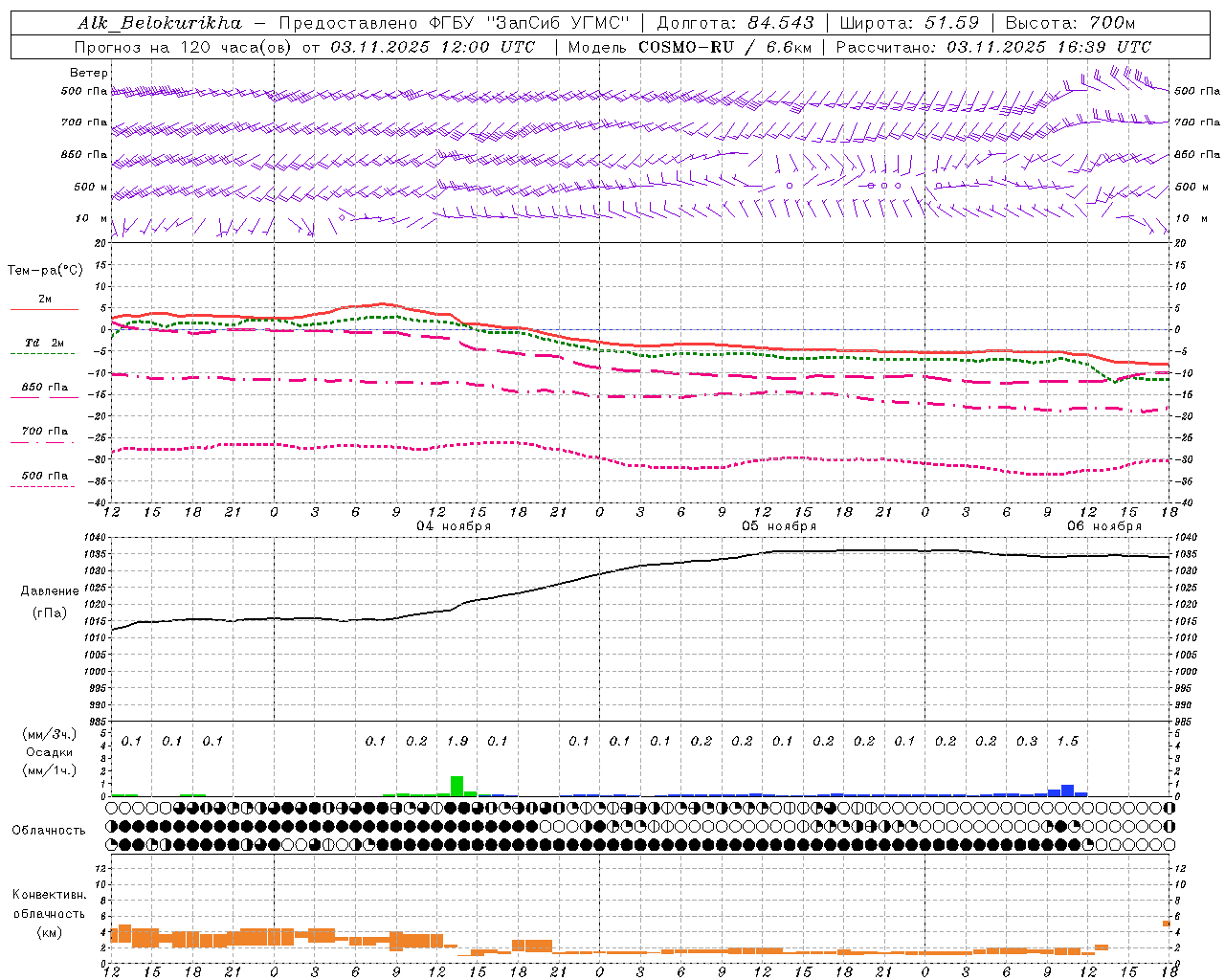Screen dimensions: 1225x980
Task: Click the 0.3 precipitation amount value
Action: [1027, 742]
